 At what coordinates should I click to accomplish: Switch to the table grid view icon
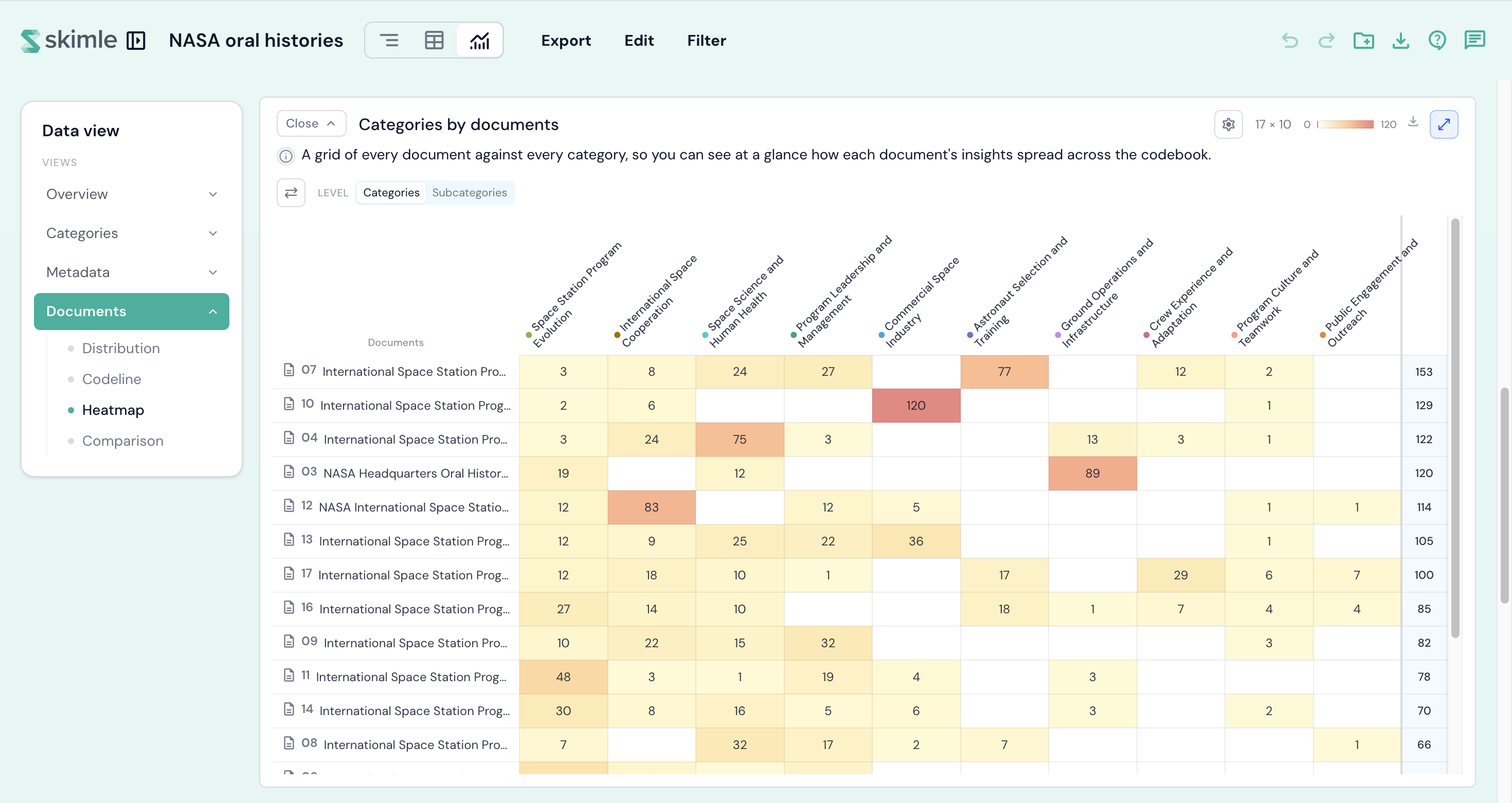(x=435, y=41)
